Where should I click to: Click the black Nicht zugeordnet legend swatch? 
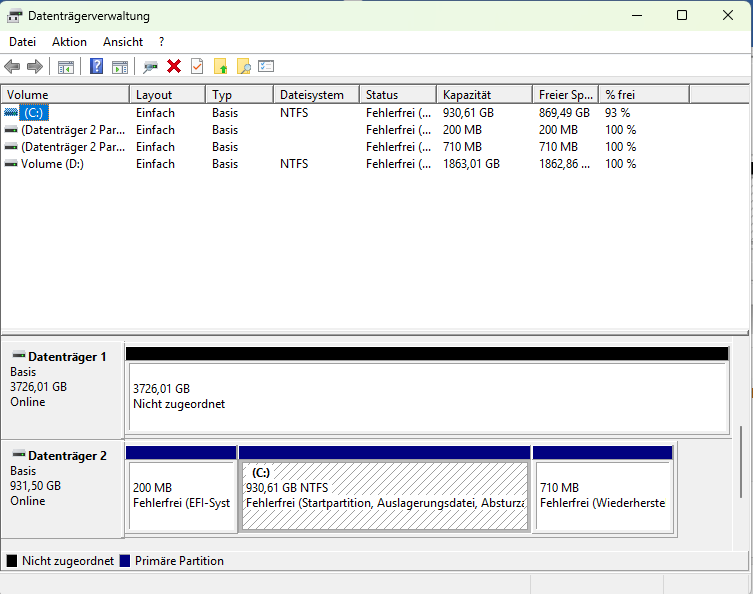(12, 561)
